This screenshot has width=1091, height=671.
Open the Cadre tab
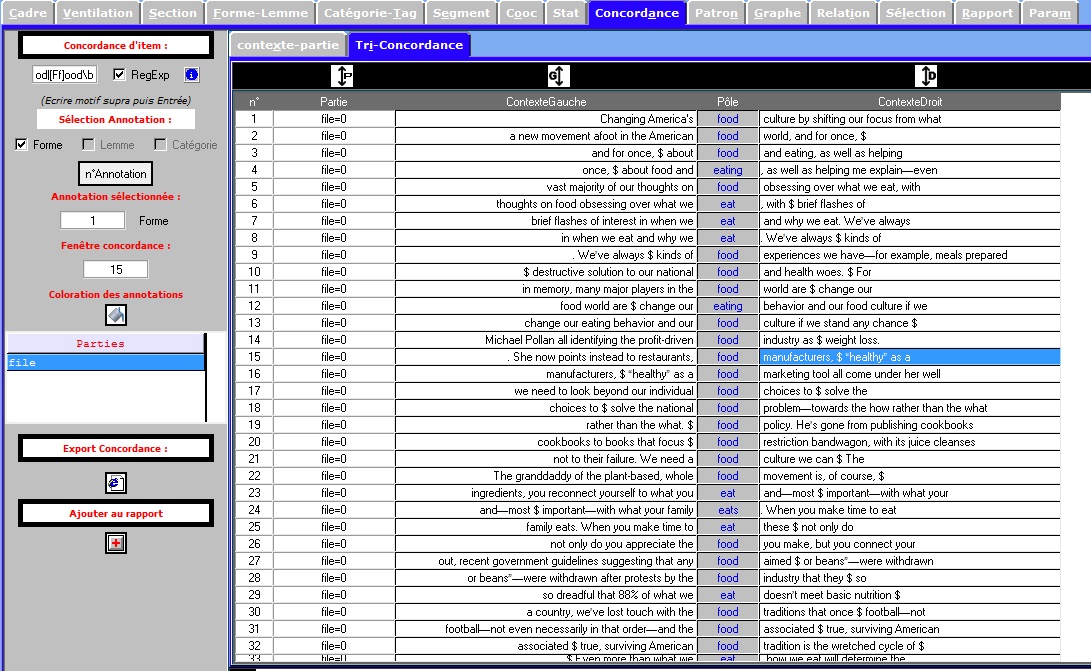click(28, 13)
